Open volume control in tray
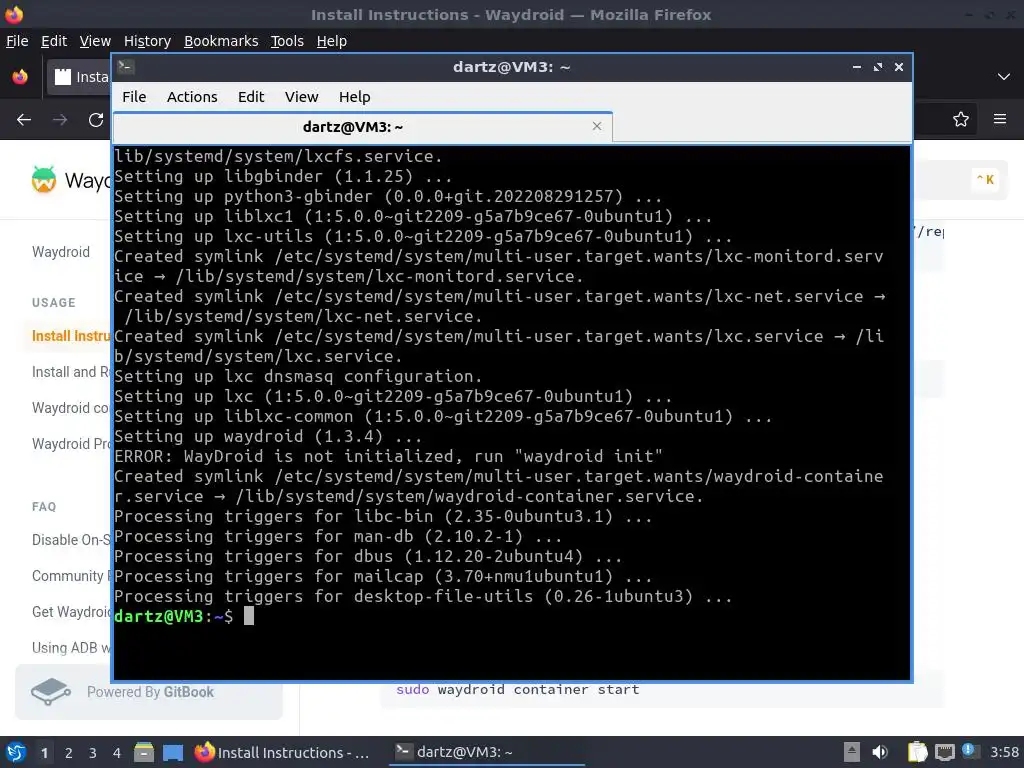This screenshot has width=1024, height=768. point(880,752)
